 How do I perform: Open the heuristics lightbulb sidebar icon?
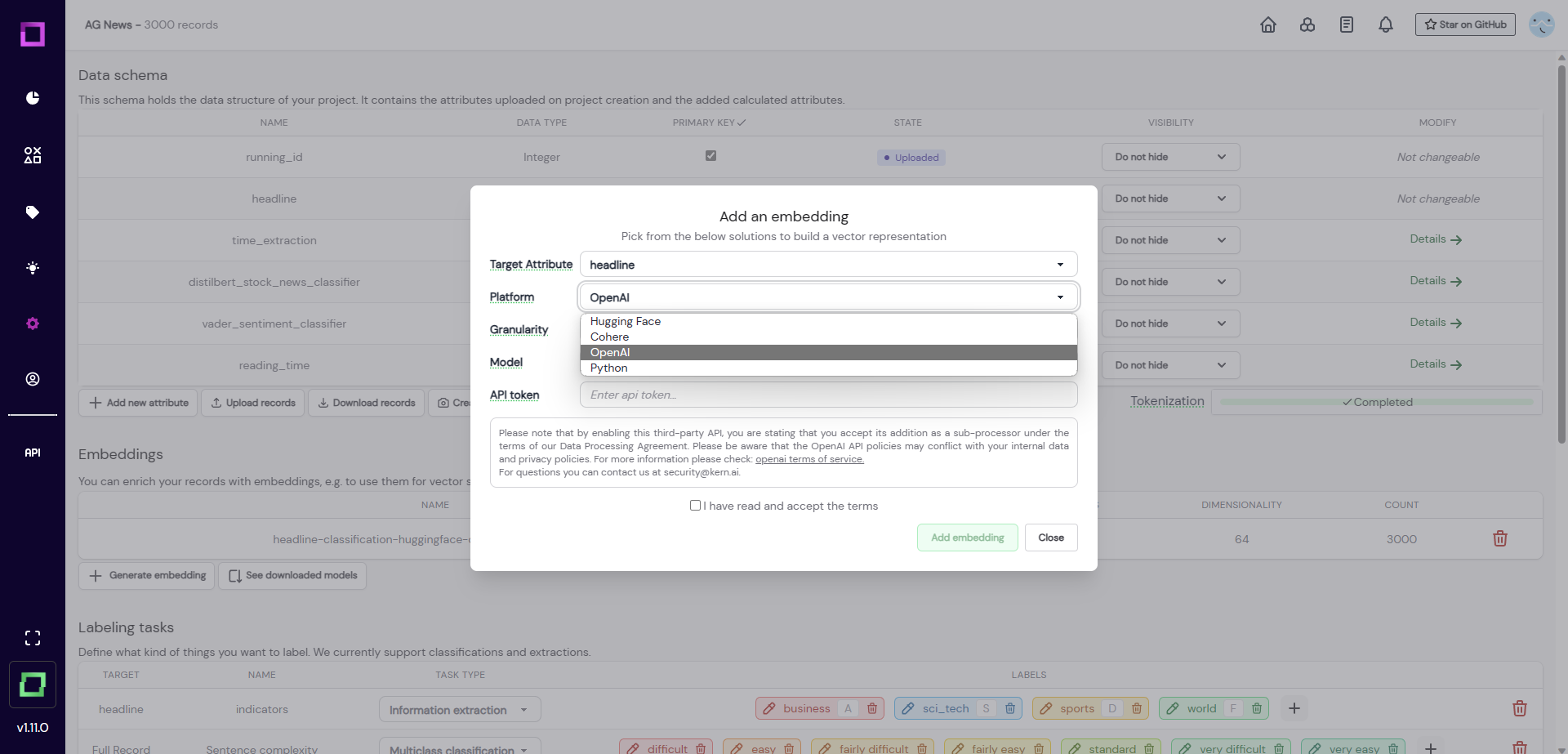tap(33, 268)
